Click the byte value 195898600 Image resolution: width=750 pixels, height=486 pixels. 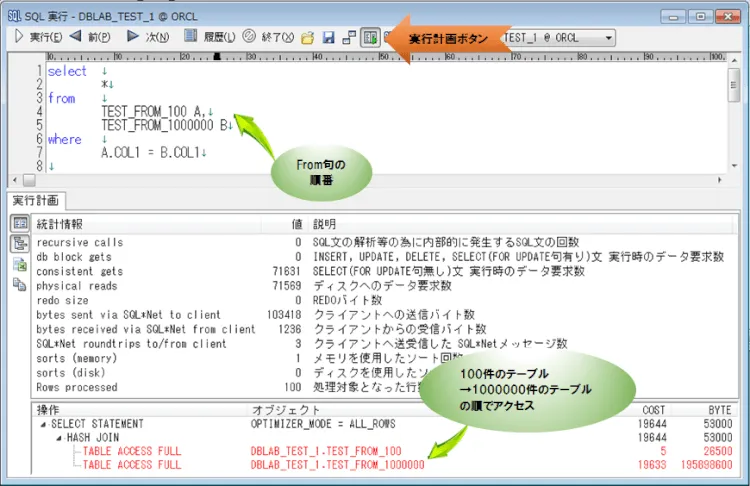pos(707,464)
